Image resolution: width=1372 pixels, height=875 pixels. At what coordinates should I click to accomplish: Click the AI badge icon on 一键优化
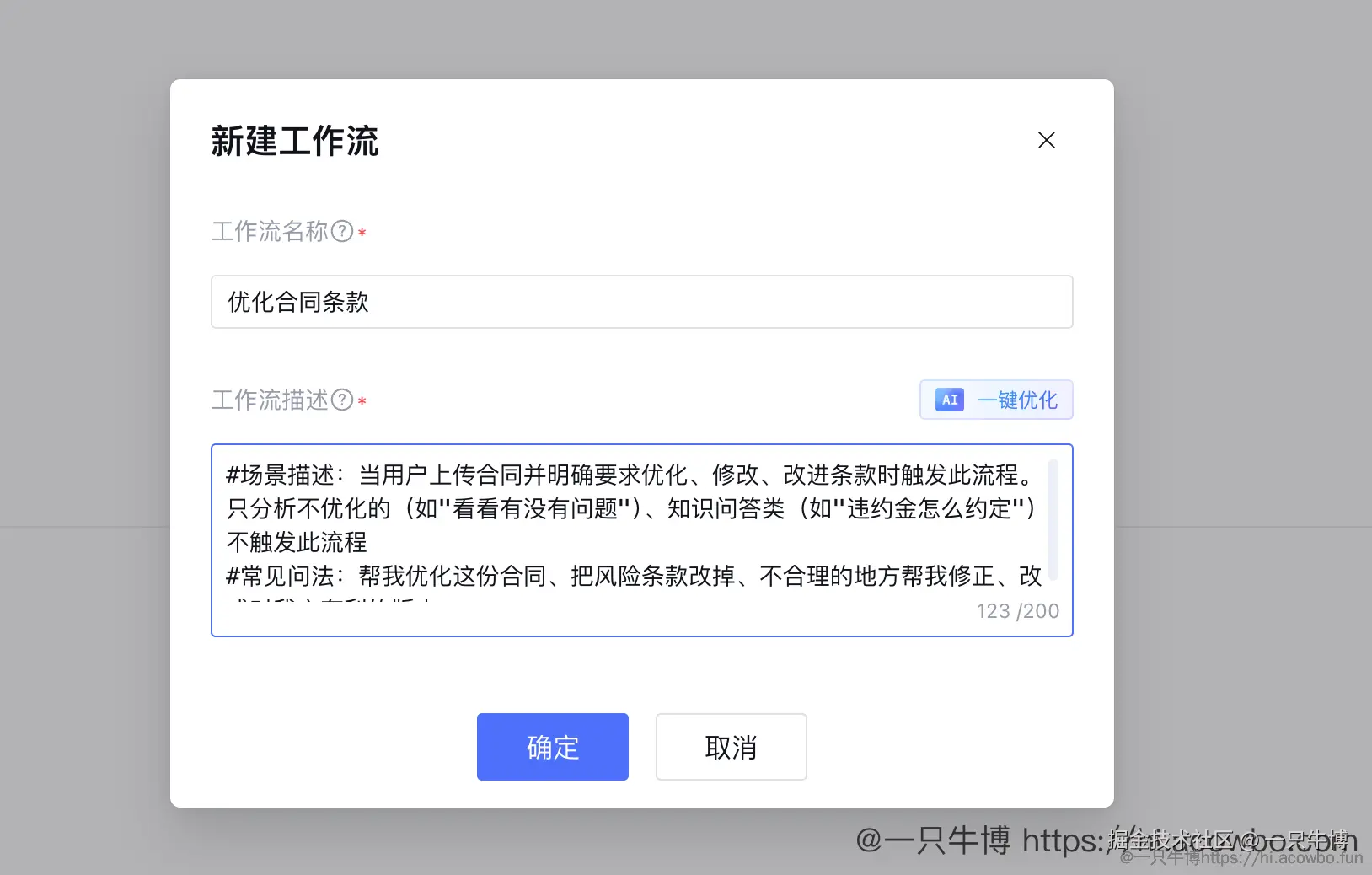point(949,400)
